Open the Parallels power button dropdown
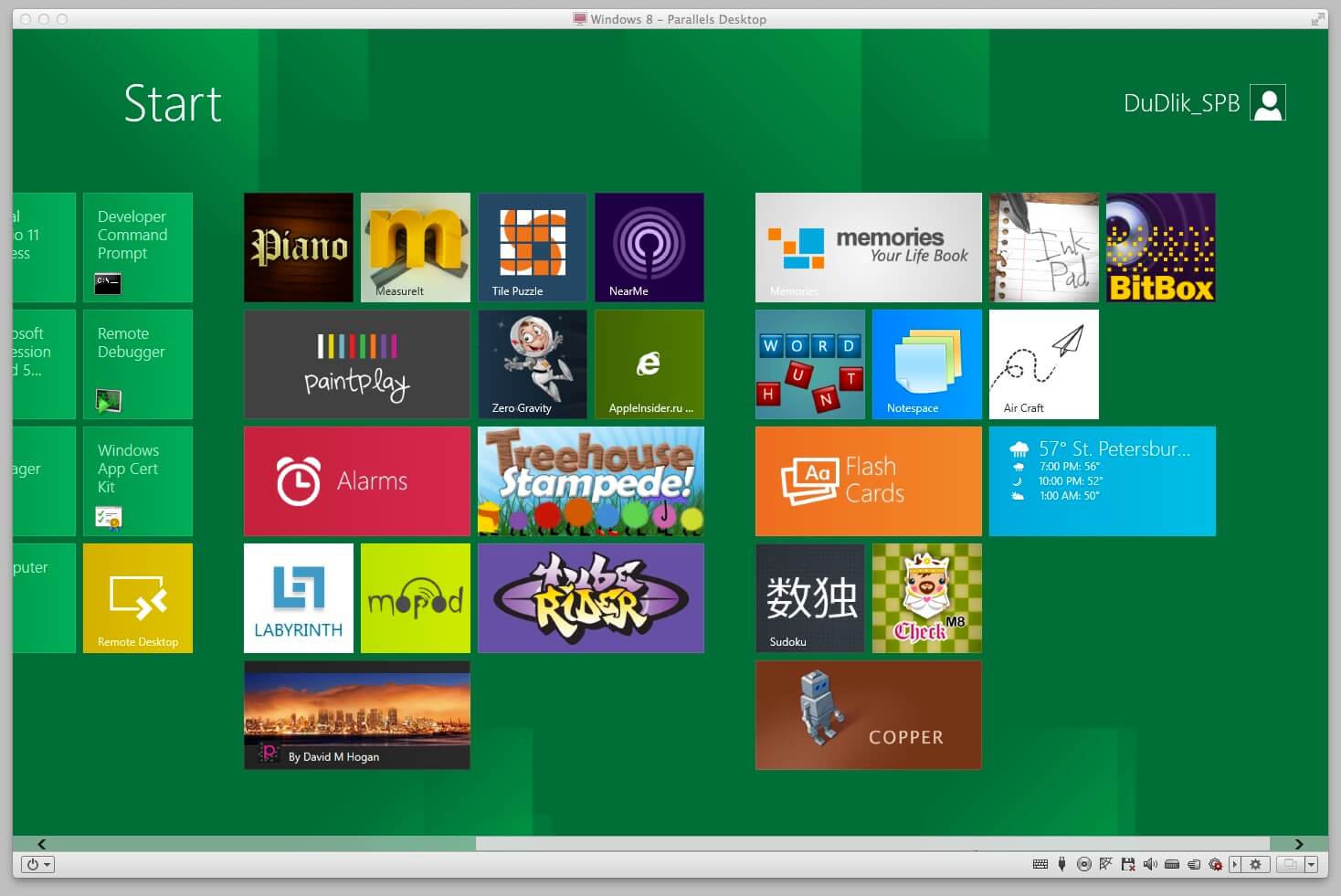Screen dimensions: 1341x896 pyautogui.click(x=38, y=864)
